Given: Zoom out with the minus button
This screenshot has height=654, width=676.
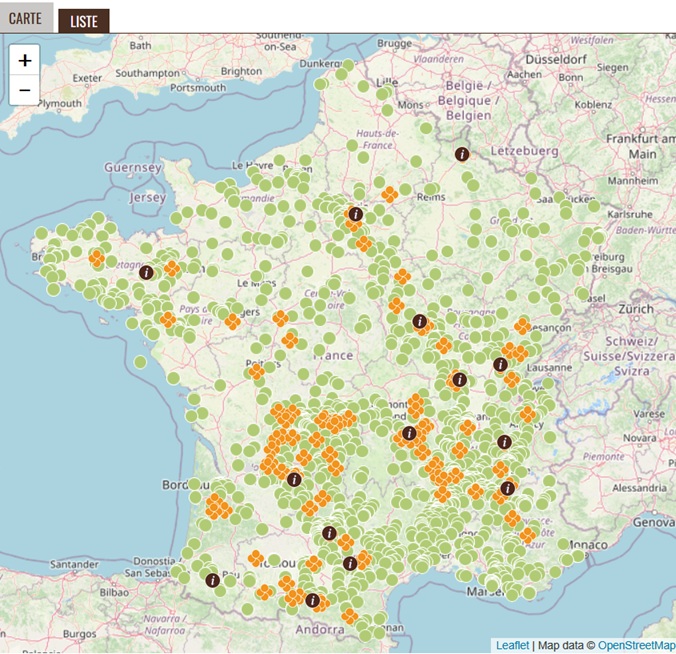Looking at the screenshot, I should click(25, 90).
